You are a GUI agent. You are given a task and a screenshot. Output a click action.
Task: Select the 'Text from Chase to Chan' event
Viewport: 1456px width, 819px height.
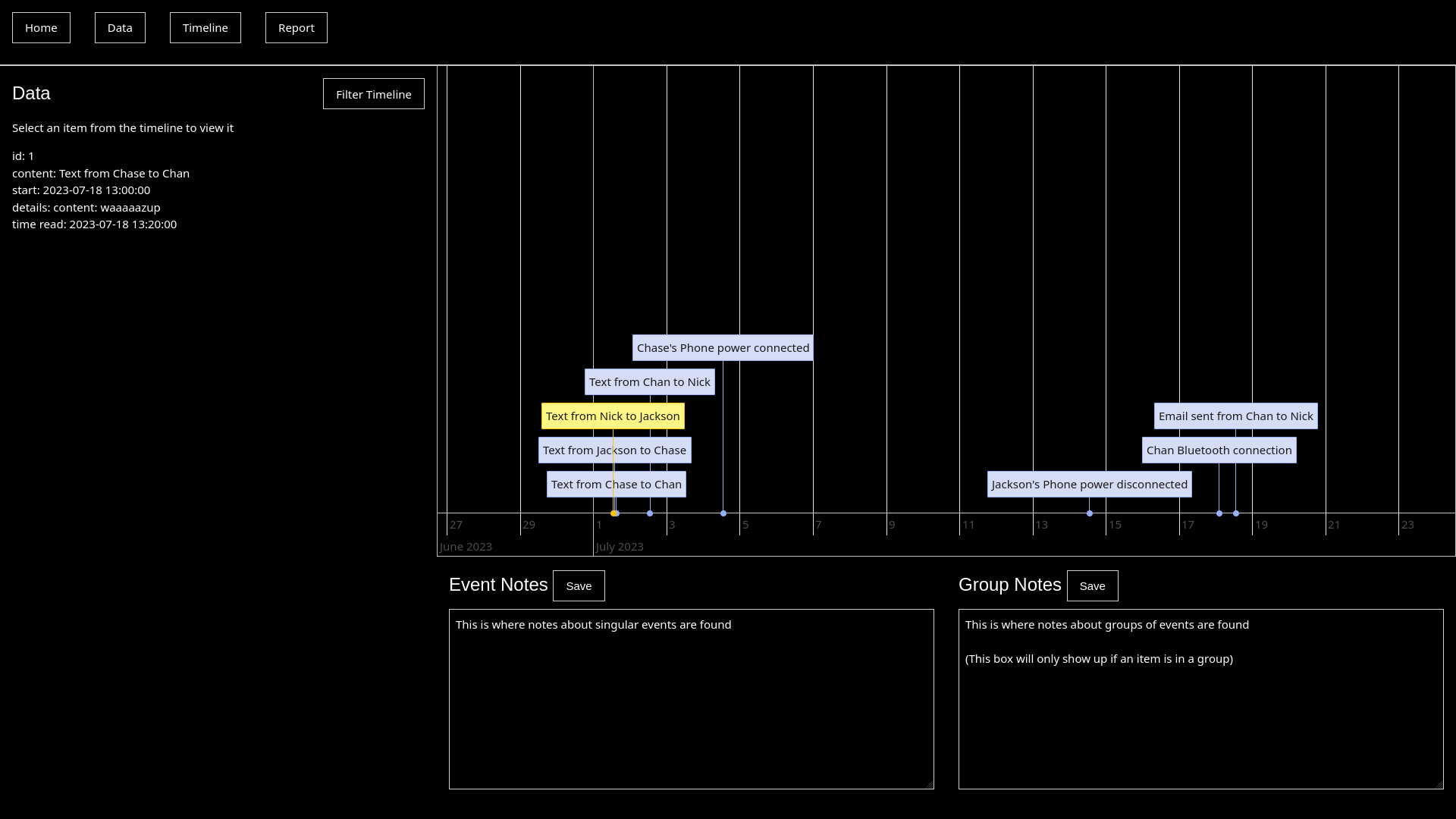pos(617,485)
